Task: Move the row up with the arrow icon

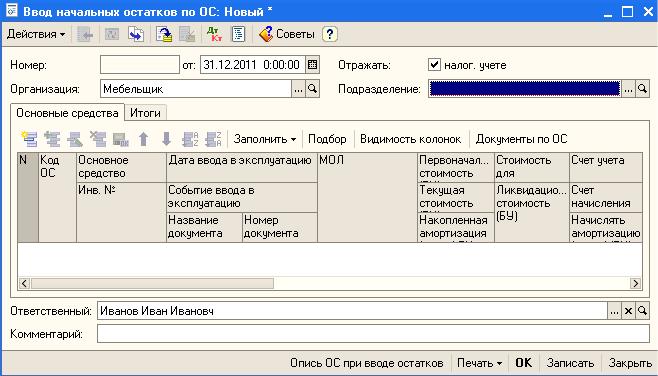Action: coord(144,139)
